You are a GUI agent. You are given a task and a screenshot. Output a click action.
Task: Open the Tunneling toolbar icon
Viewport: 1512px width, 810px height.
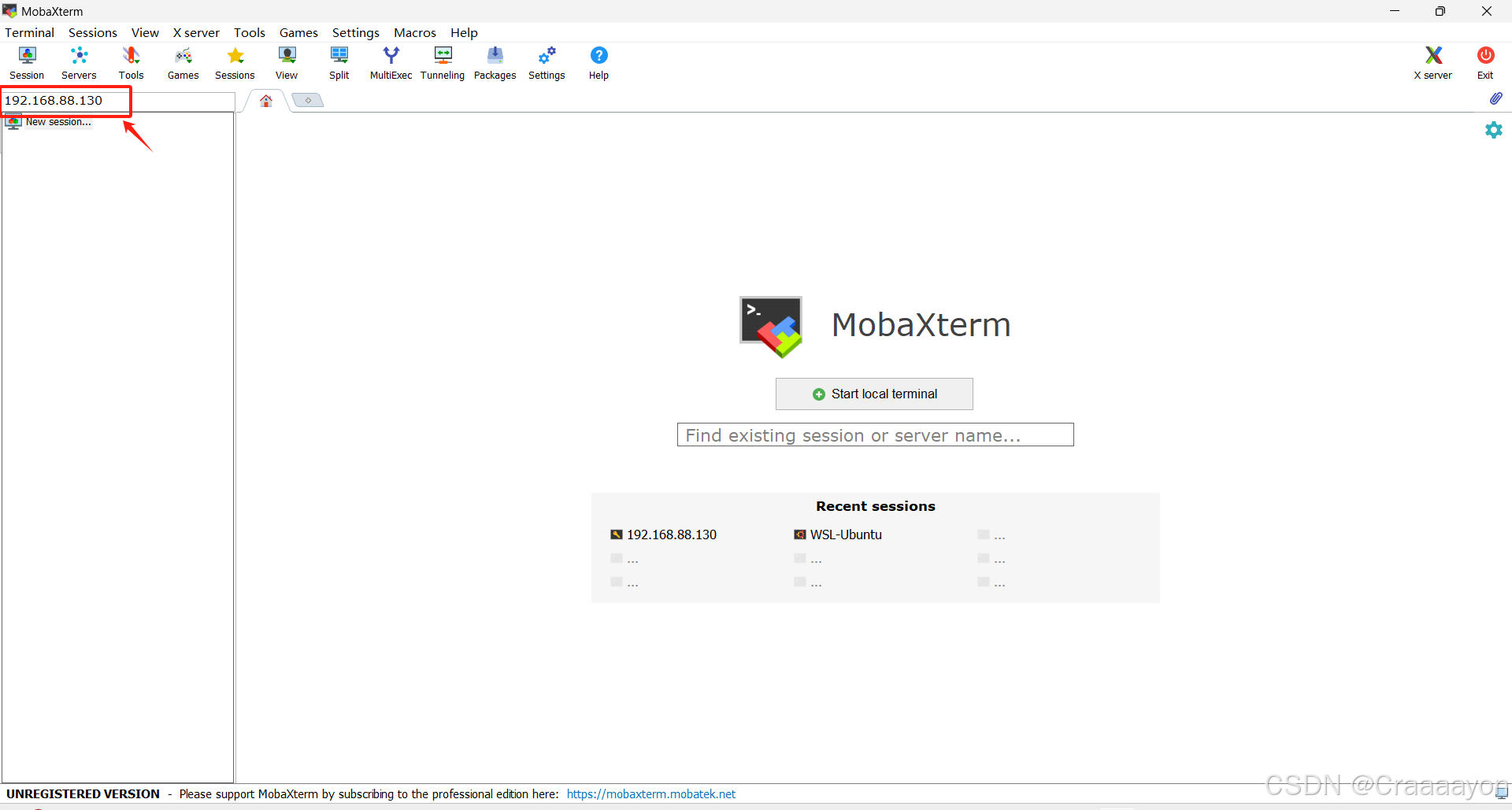click(443, 63)
